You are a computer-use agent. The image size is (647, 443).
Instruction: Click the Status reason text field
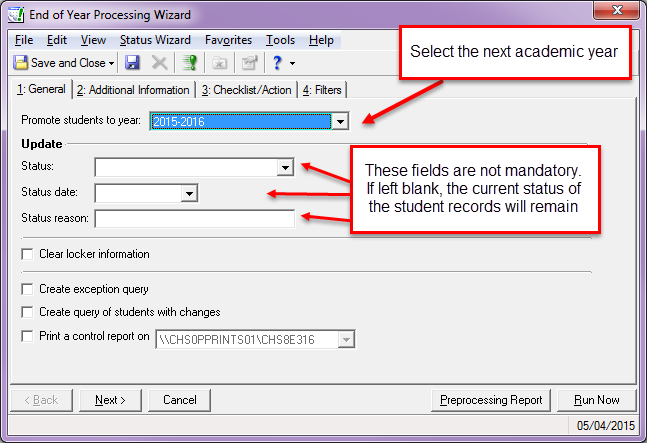[x=194, y=219]
